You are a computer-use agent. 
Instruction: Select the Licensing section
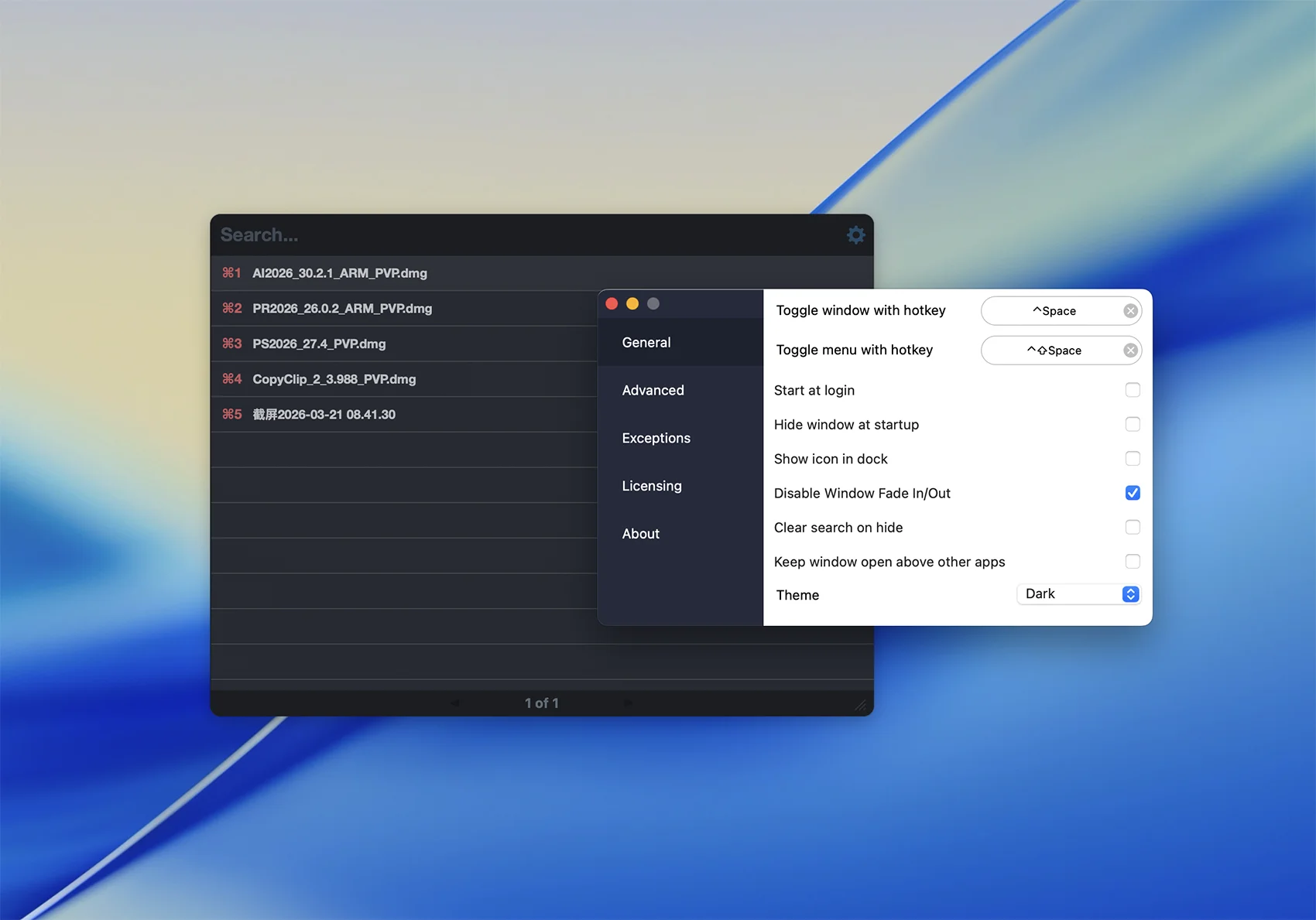652,487
